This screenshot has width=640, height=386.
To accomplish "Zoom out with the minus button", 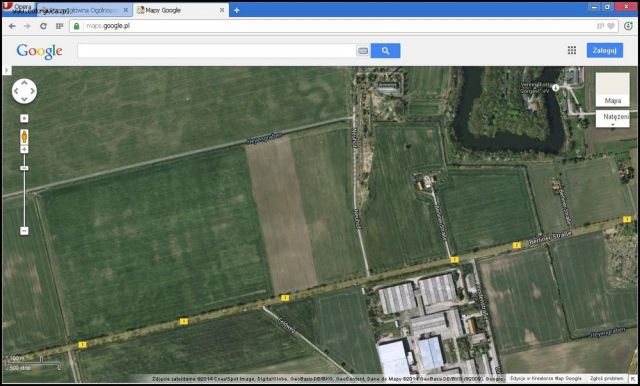I will pyautogui.click(x=24, y=231).
